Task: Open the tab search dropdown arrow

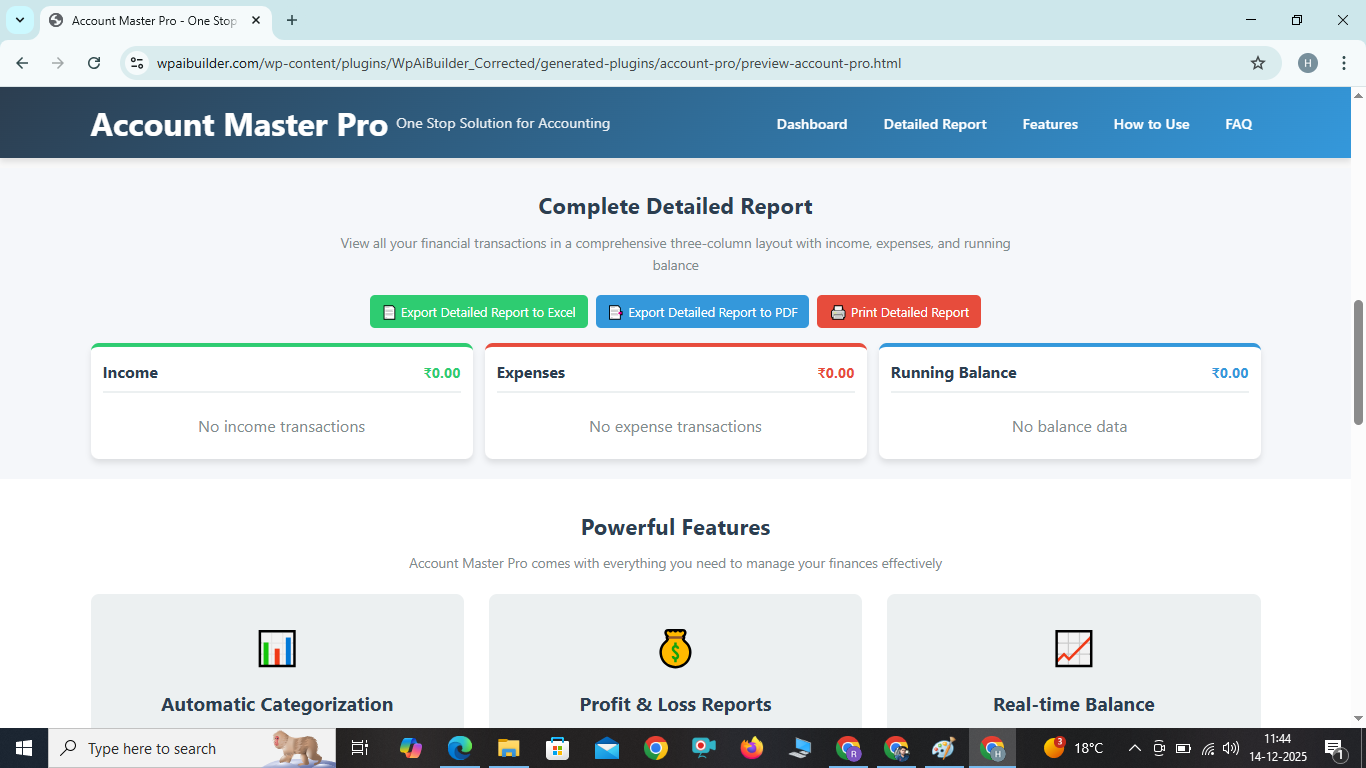Action: [x=19, y=20]
